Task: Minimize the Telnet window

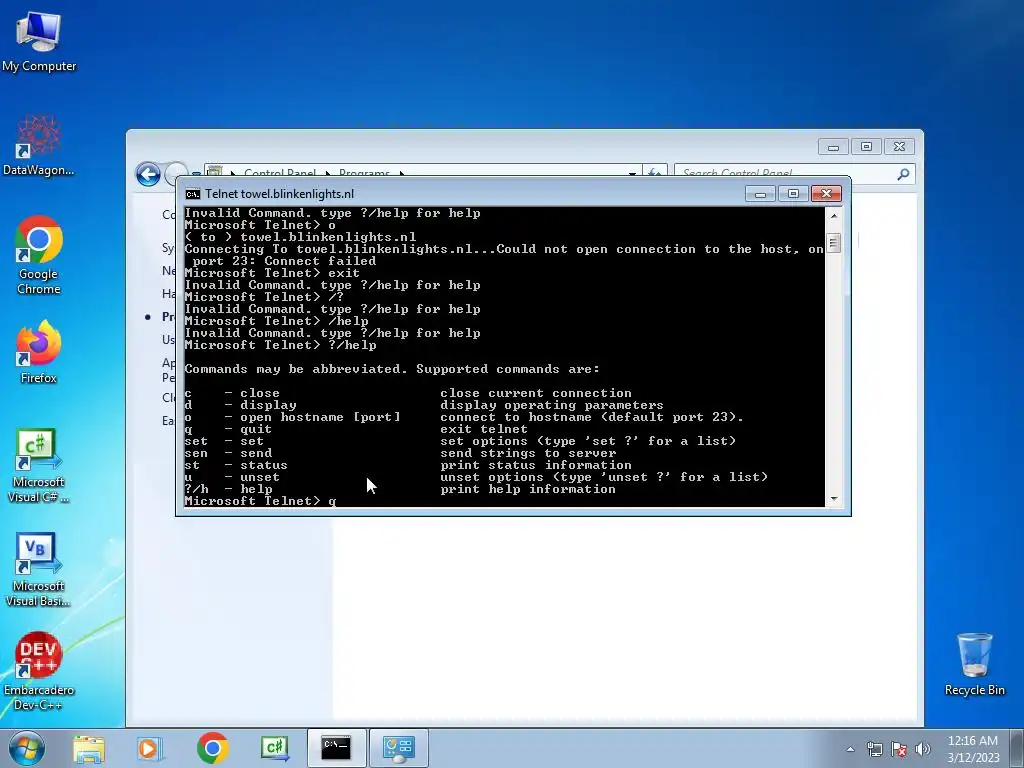Action: (760, 194)
